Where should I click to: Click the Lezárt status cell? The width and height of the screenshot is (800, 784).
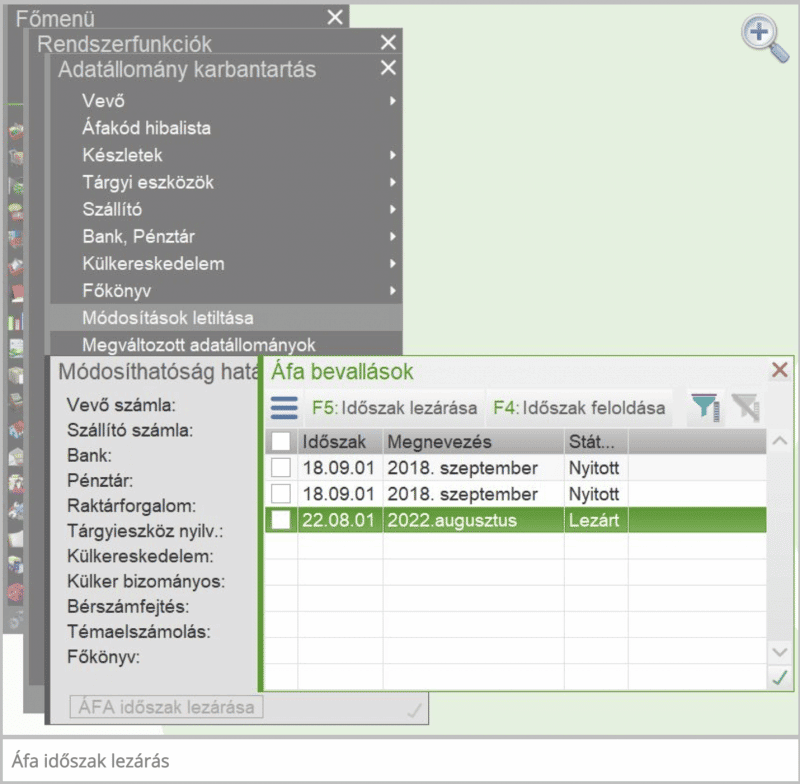[x=596, y=520]
